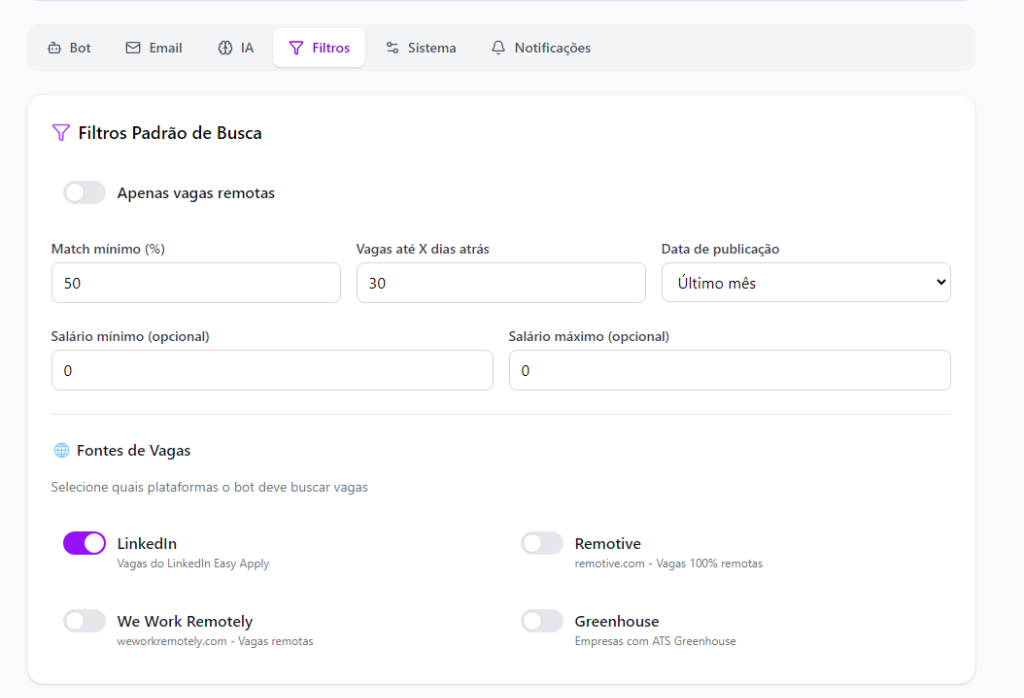Open the Data de publicação dropdown
The height and width of the screenshot is (698, 1024).
[805, 283]
